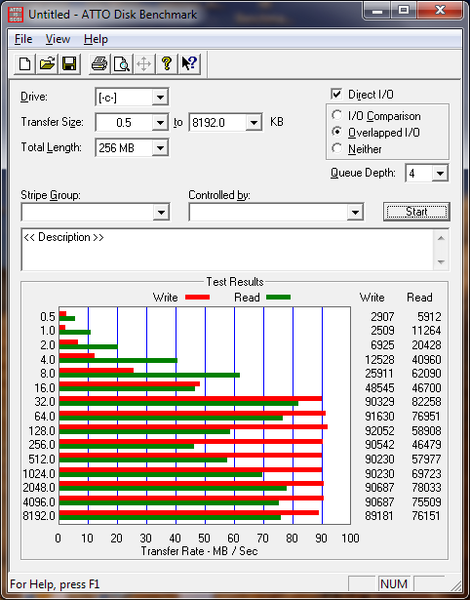470x600 pixels.
Task: Click the NUM status bar indicator
Action: (393, 584)
